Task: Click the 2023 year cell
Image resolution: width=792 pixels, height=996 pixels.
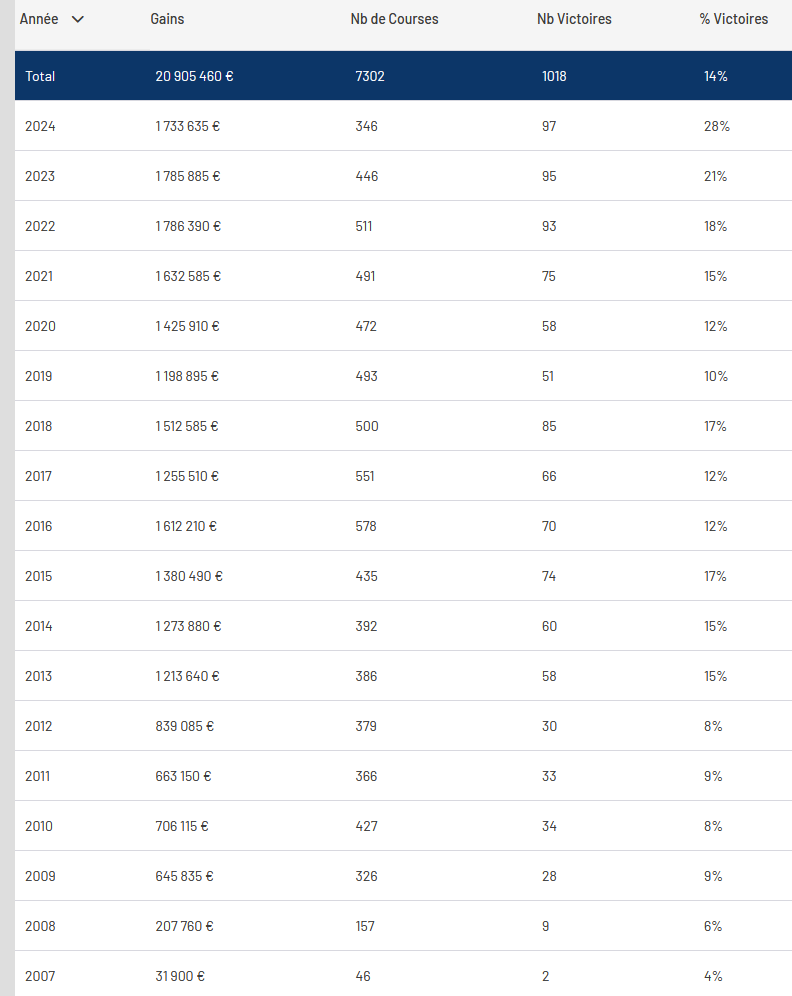Action: (x=40, y=176)
